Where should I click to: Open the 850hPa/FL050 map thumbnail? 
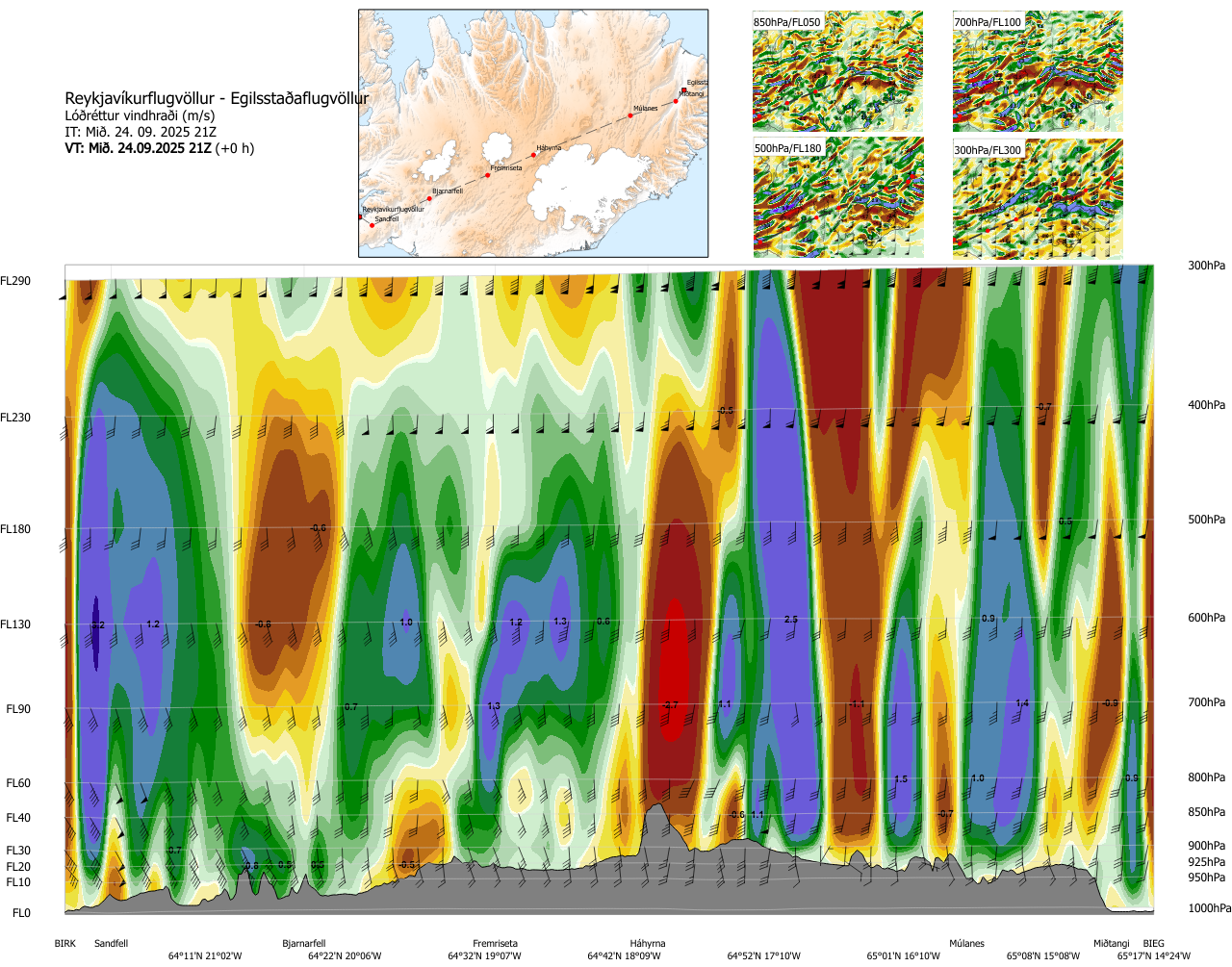click(x=837, y=71)
